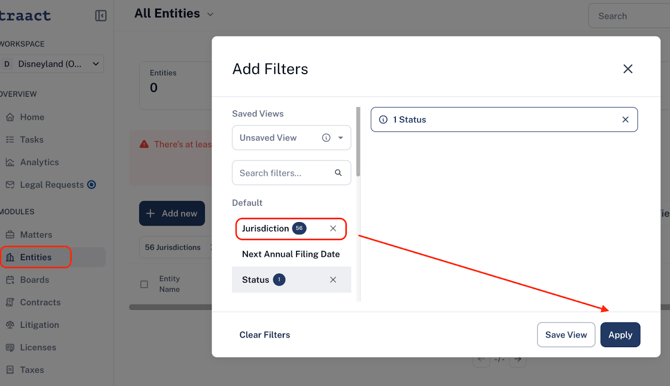This screenshot has height=386, width=670.
Task: Focus the top Search field
Action: click(629, 16)
